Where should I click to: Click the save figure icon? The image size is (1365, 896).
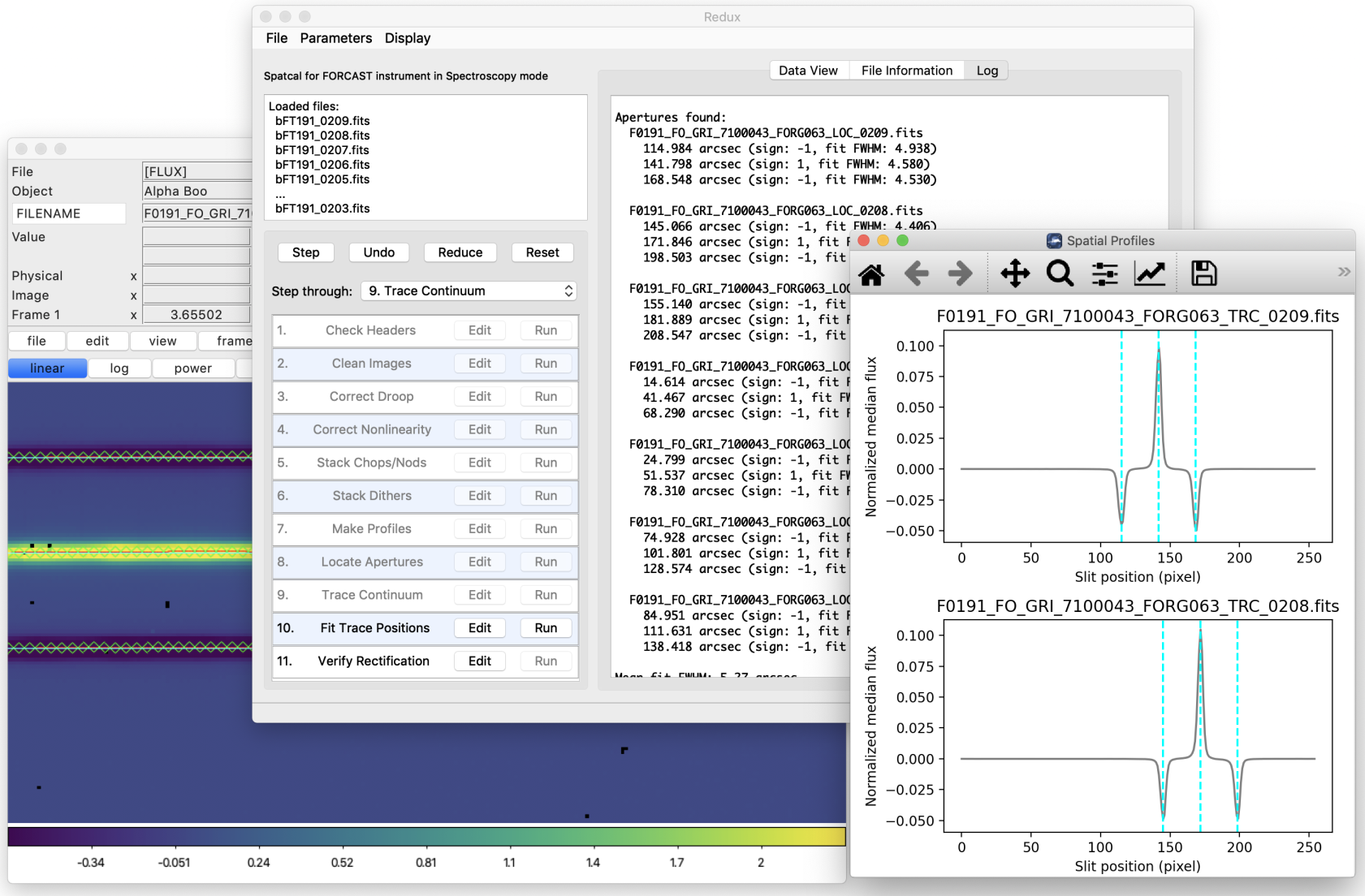1203,273
